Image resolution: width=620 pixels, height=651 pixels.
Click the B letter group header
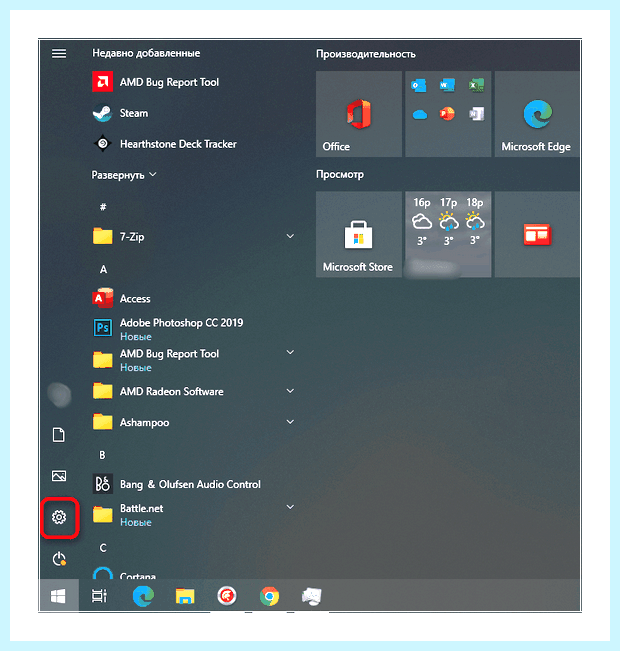(x=102, y=455)
